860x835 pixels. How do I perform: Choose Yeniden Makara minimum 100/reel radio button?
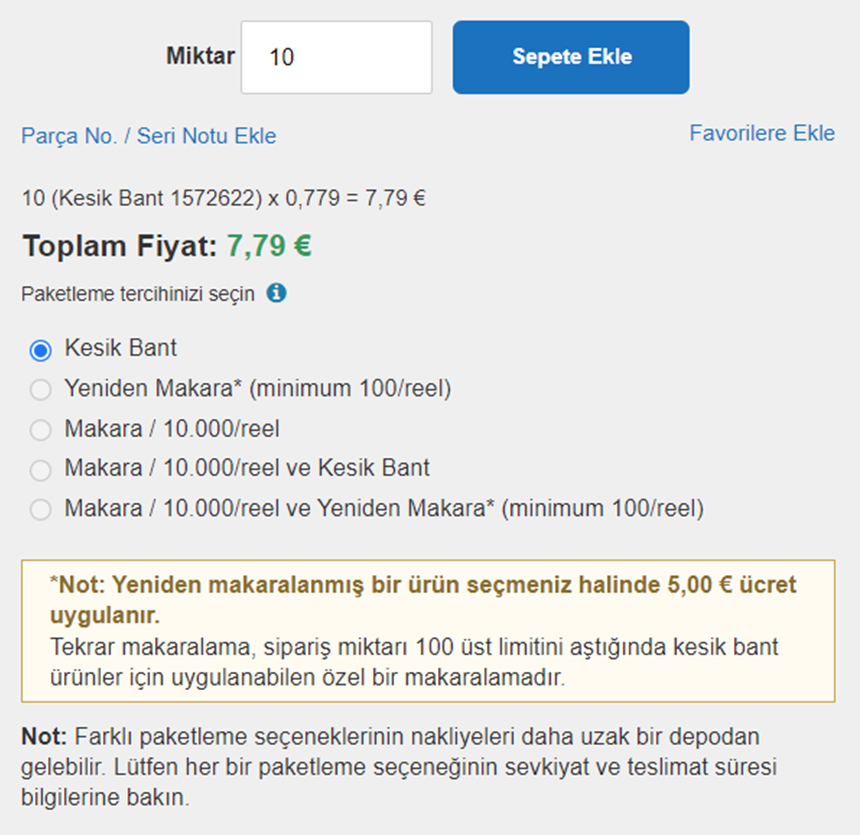tap(41, 390)
